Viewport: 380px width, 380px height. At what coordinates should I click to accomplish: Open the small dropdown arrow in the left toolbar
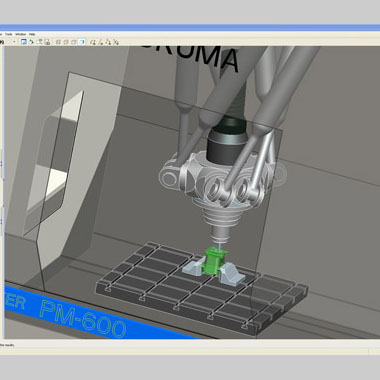14,42
